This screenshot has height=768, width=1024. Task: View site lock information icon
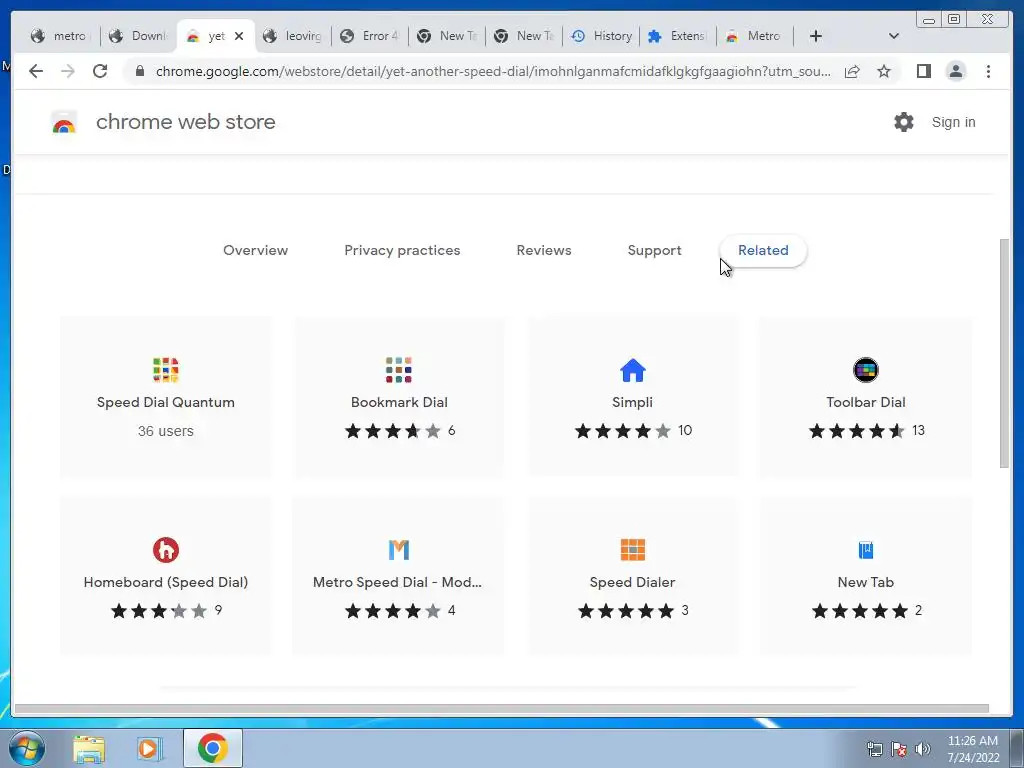coord(139,71)
